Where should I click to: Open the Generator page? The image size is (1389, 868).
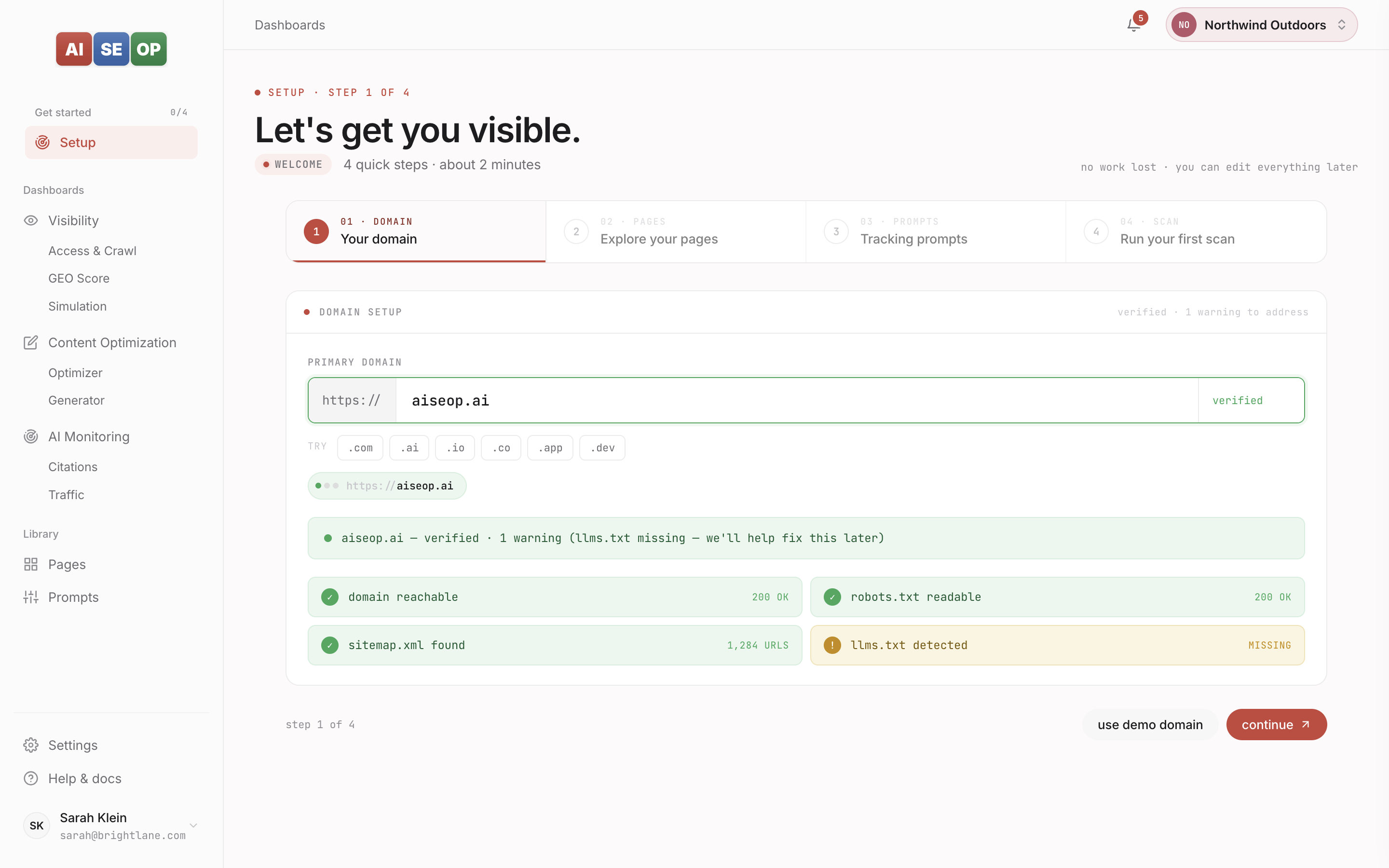click(x=76, y=401)
